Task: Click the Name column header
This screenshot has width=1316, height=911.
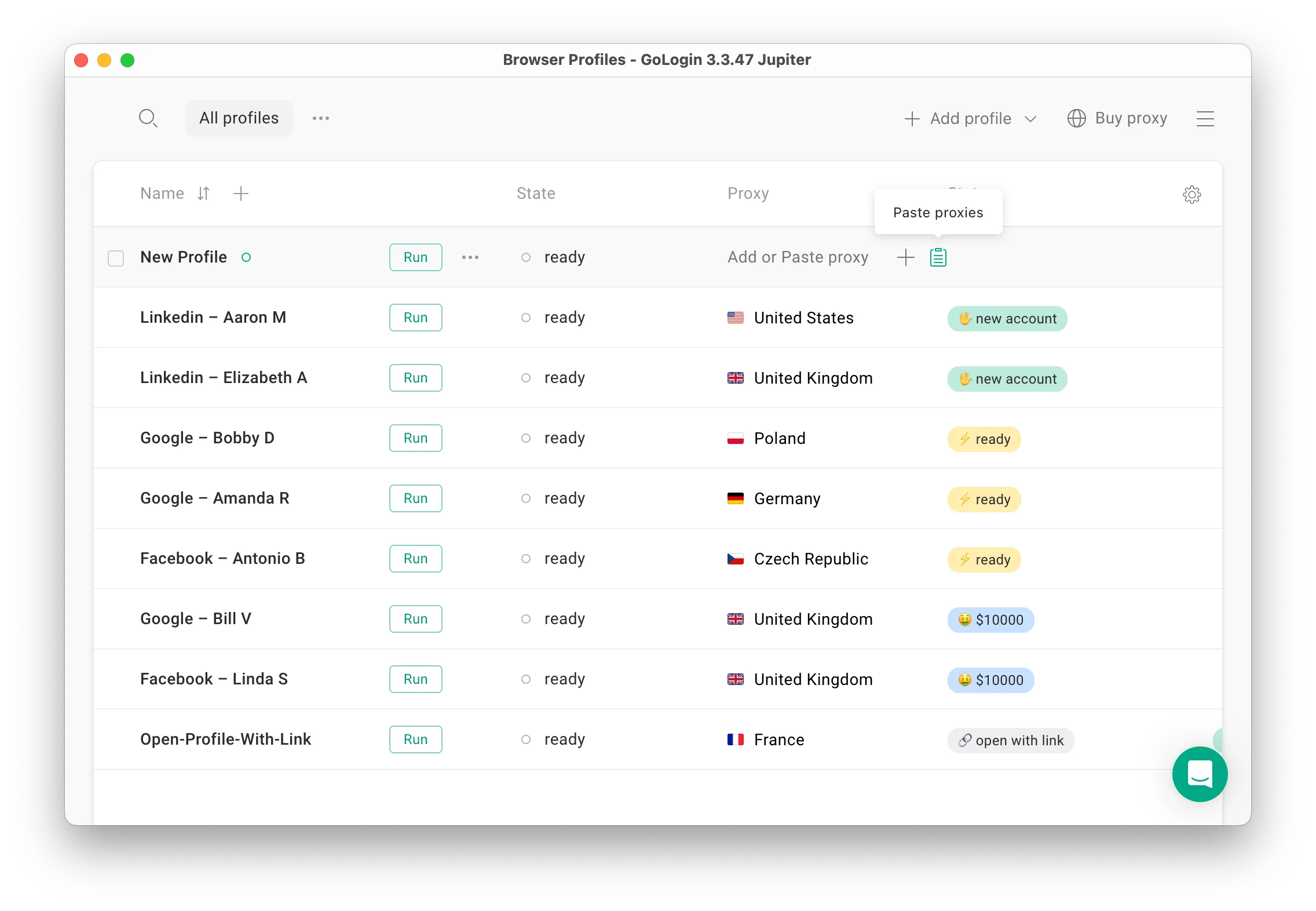Action: (162, 194)
